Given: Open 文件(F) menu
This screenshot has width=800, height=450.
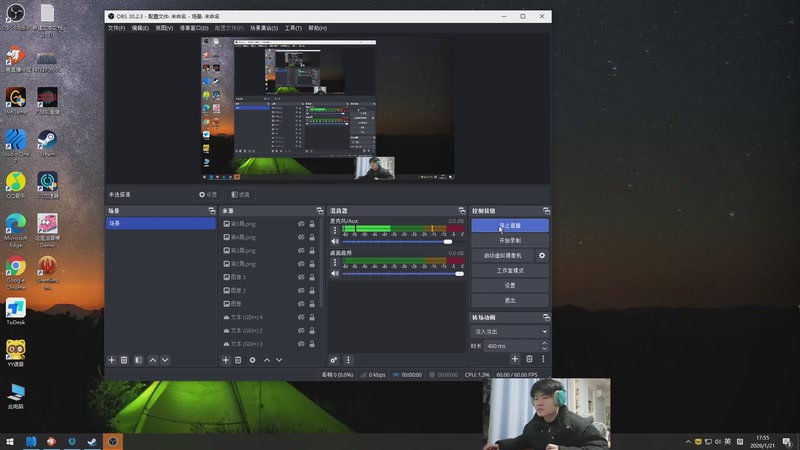Looking at the screenshot, I should click(x=116, y=28).
